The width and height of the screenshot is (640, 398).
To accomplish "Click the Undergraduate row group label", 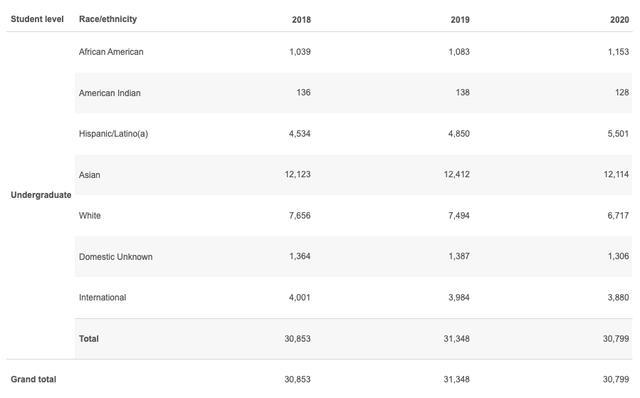I will click(x=41, y=195).
